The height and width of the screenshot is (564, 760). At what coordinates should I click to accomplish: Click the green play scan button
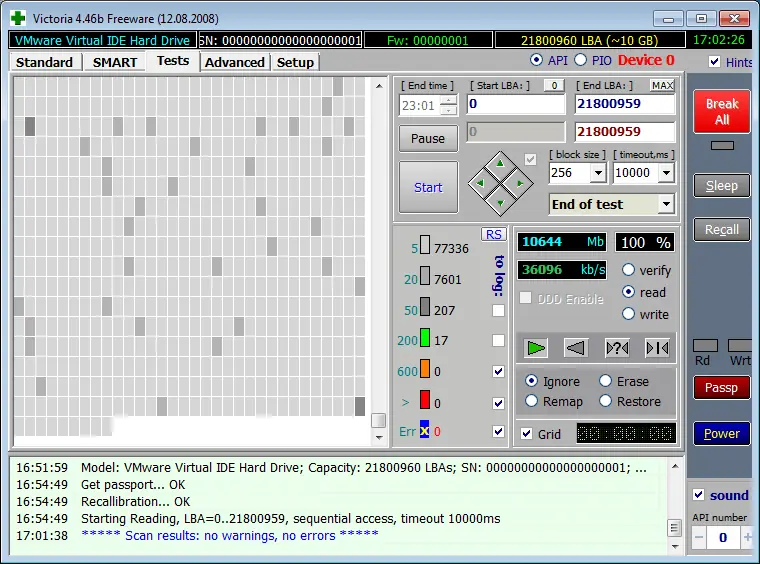point(536,348)
